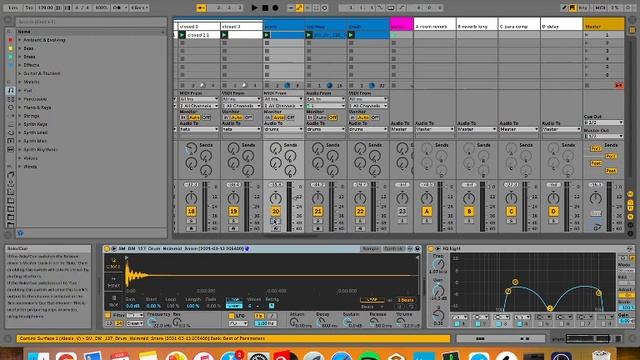Open the Cue Out dropdown on Master
Viewport: 640px width, 360px height.
click(x=603, y=122)
